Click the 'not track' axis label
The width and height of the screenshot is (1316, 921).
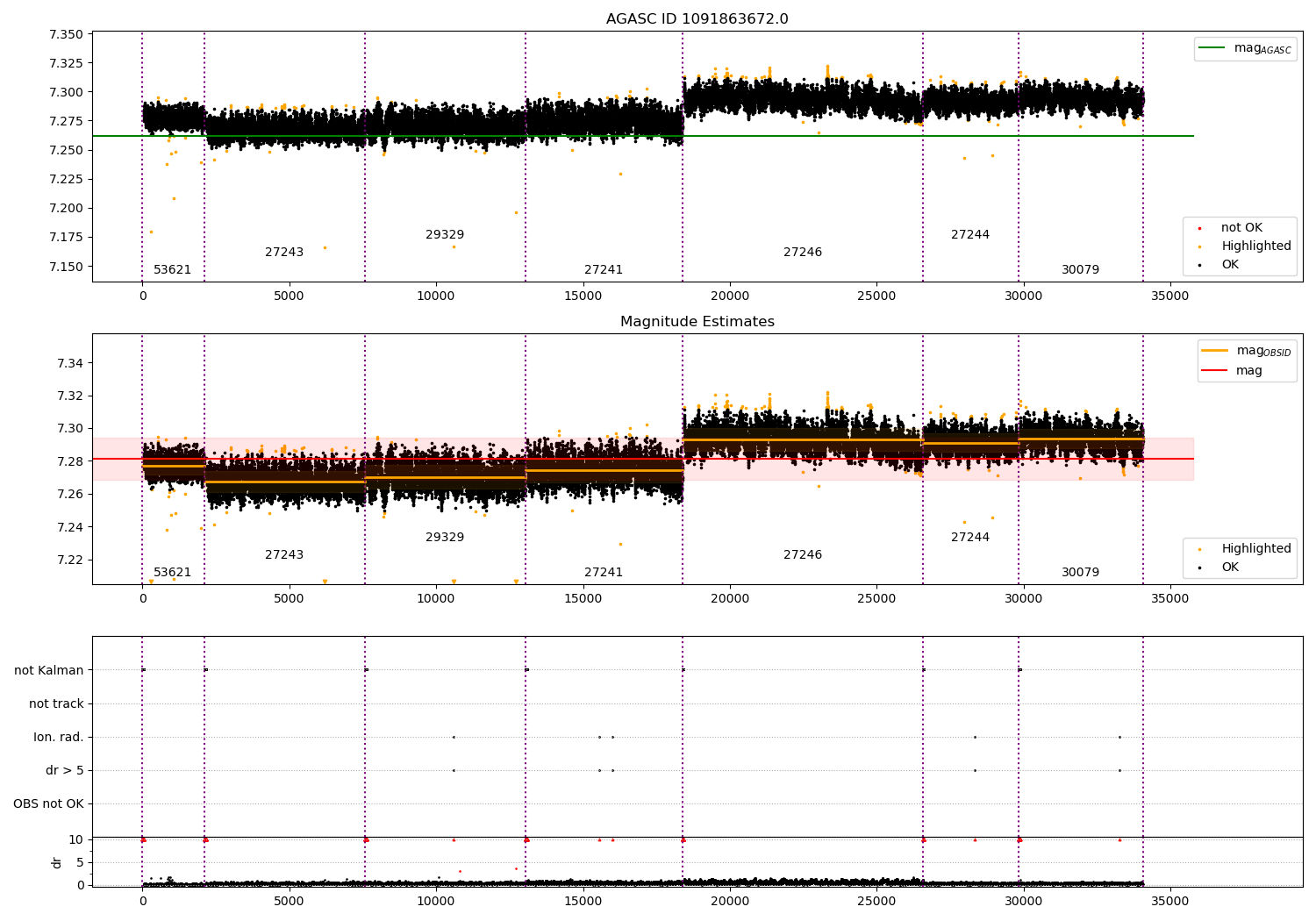click(56, 703)
